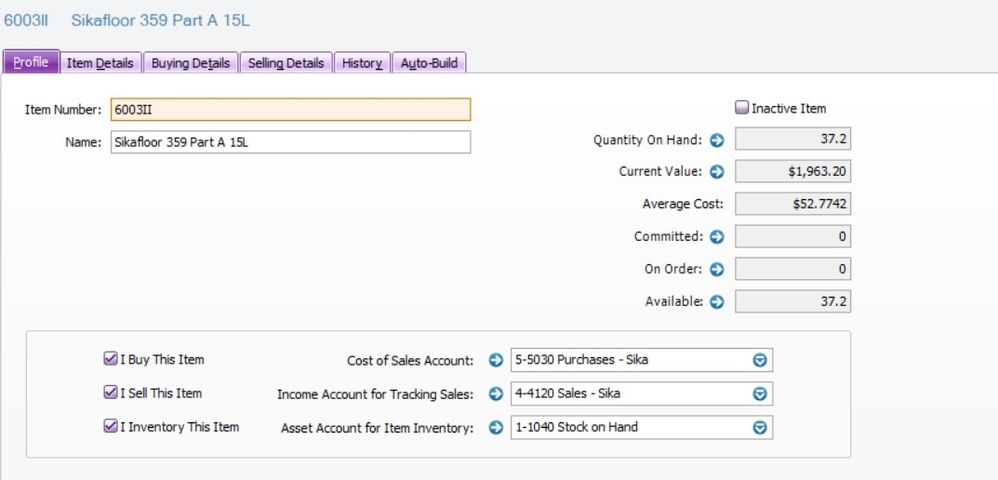Screen dimensions: 998x480
Task: Click the Item Number input field
Action: [290, 110]
